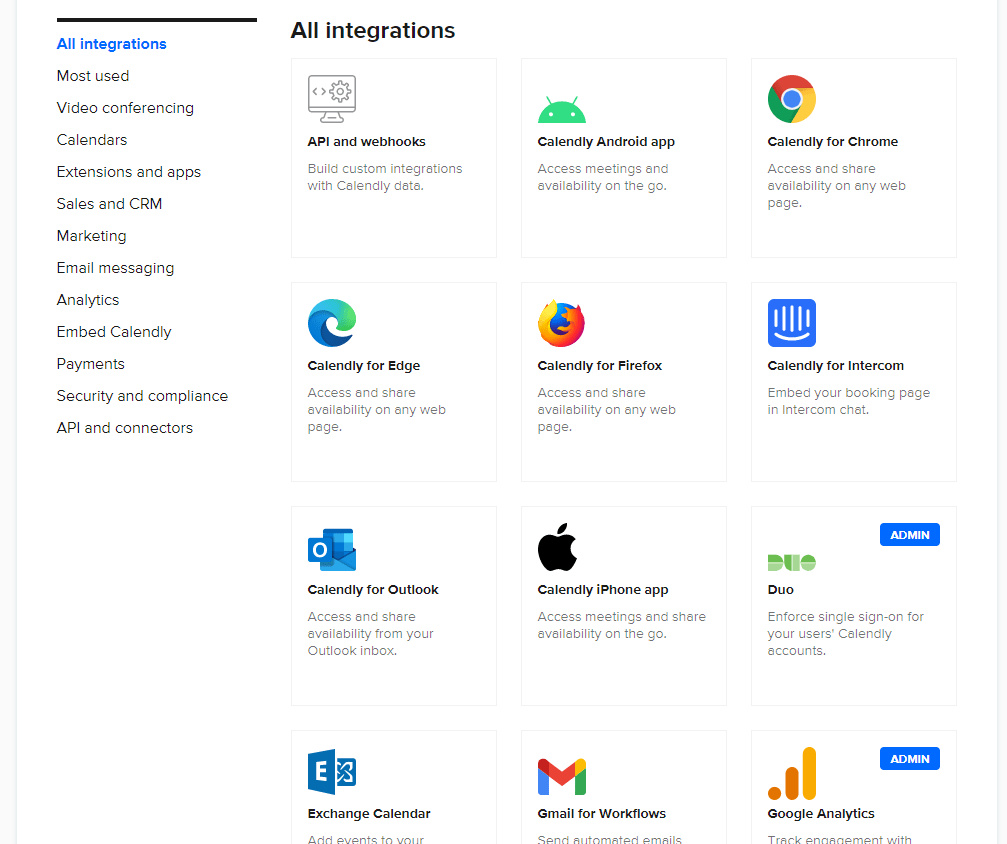Open the API and webhooks title
This screenshot has height=844, width=1007.
pos(366,141)
